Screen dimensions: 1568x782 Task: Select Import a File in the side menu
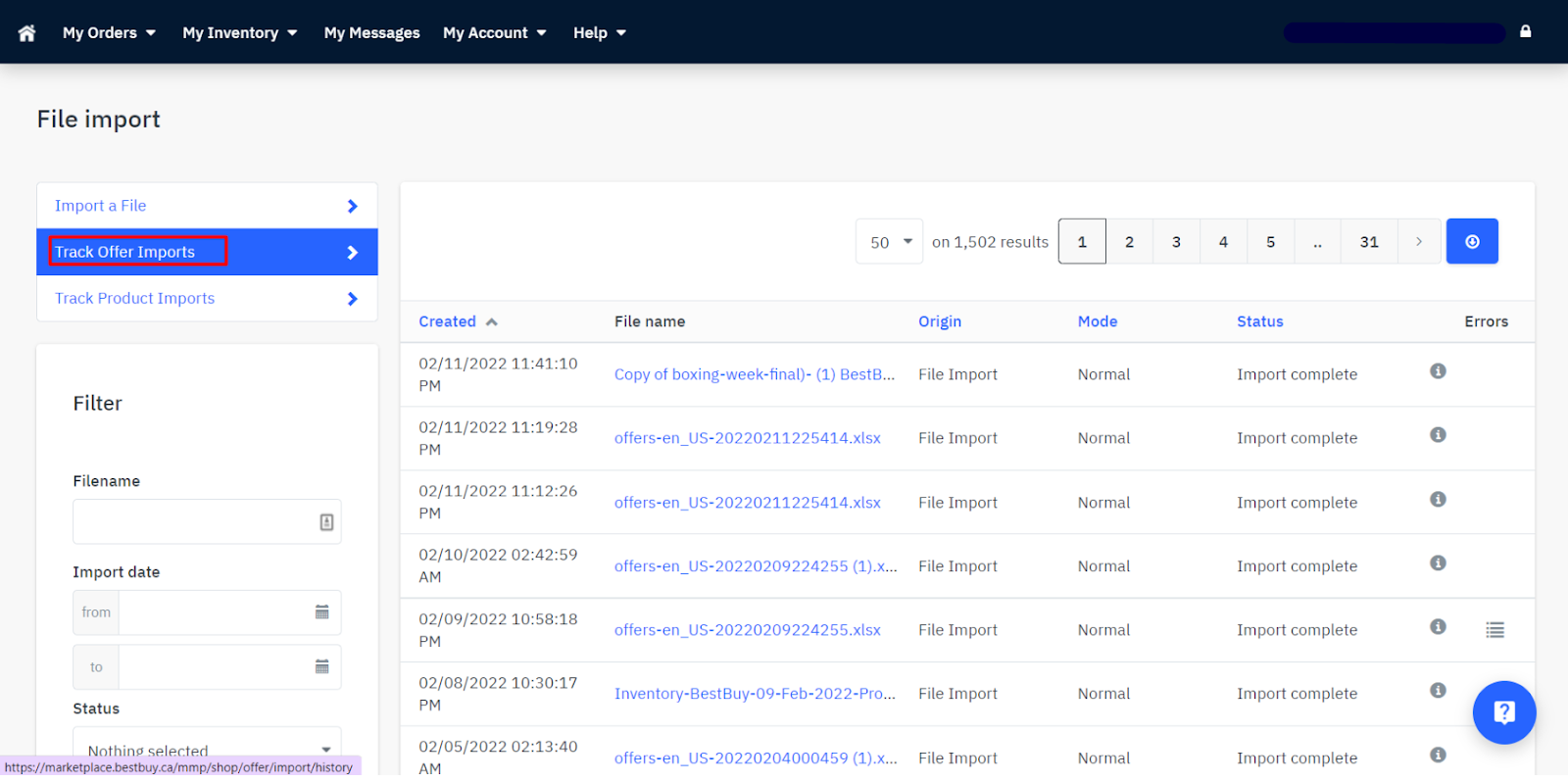point(207,206)
